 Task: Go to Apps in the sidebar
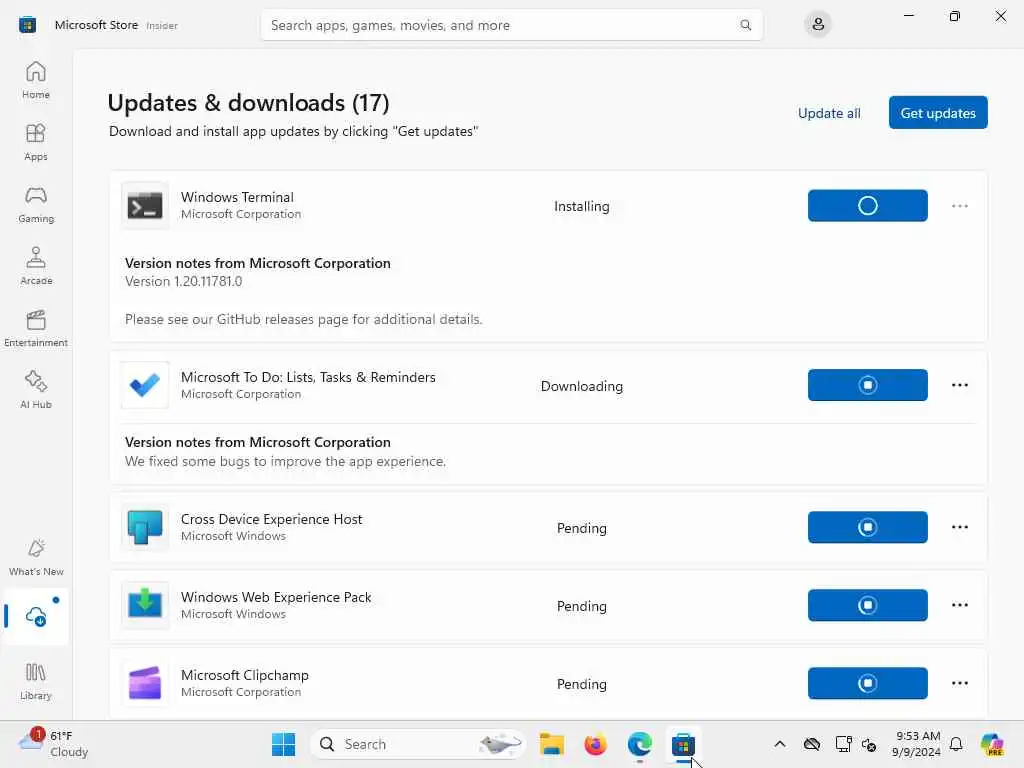tap(36, 142)
